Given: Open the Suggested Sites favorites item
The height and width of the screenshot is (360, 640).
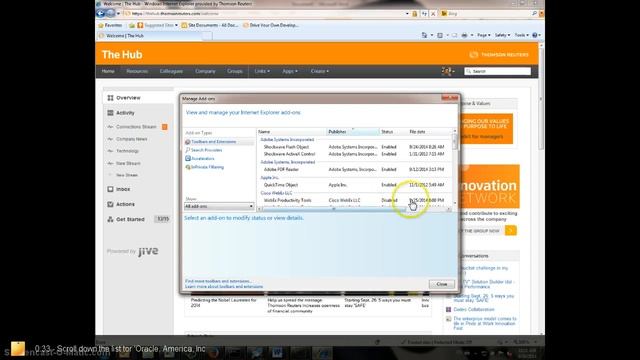Looking at the screenshot, I should coord(158,25).
